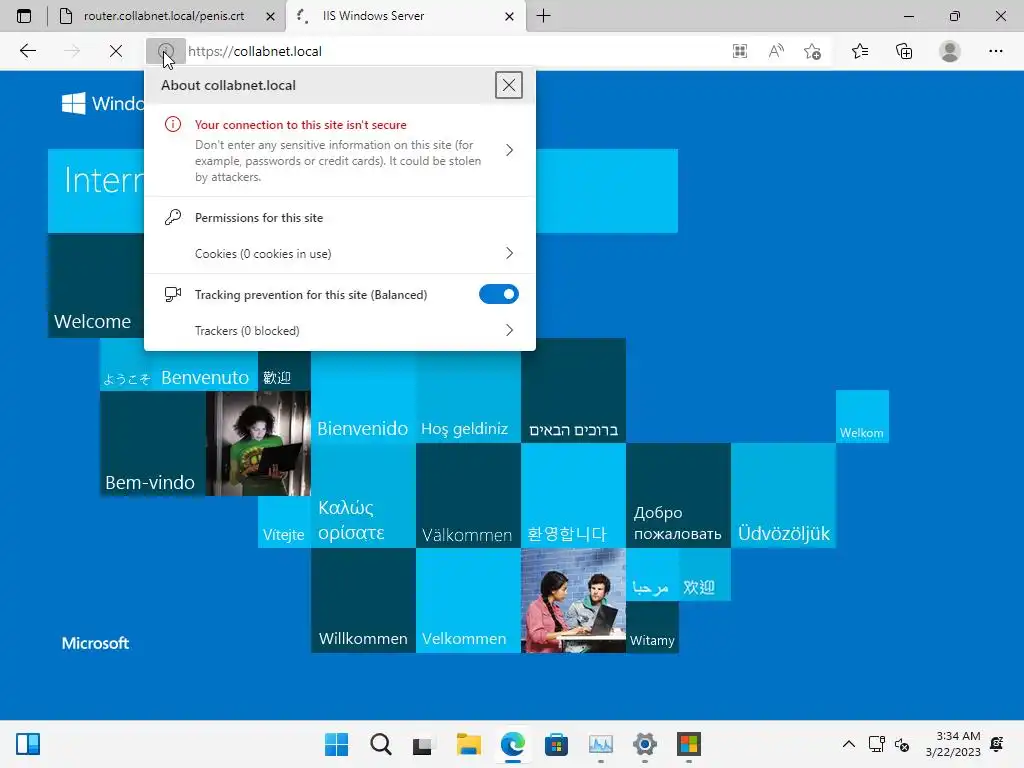
Task: Expand Trackers blocked details chevron
Action: coord(509,330)
